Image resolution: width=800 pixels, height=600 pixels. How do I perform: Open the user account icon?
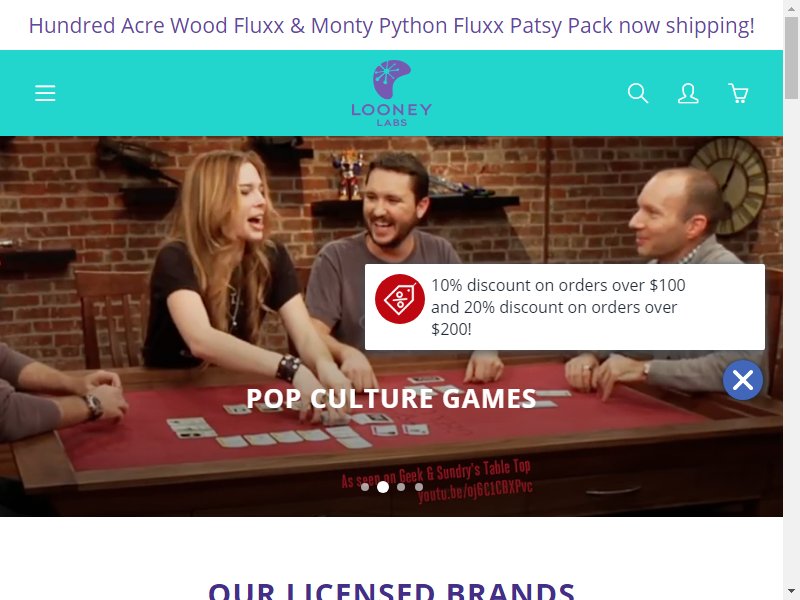pos(688,93)
